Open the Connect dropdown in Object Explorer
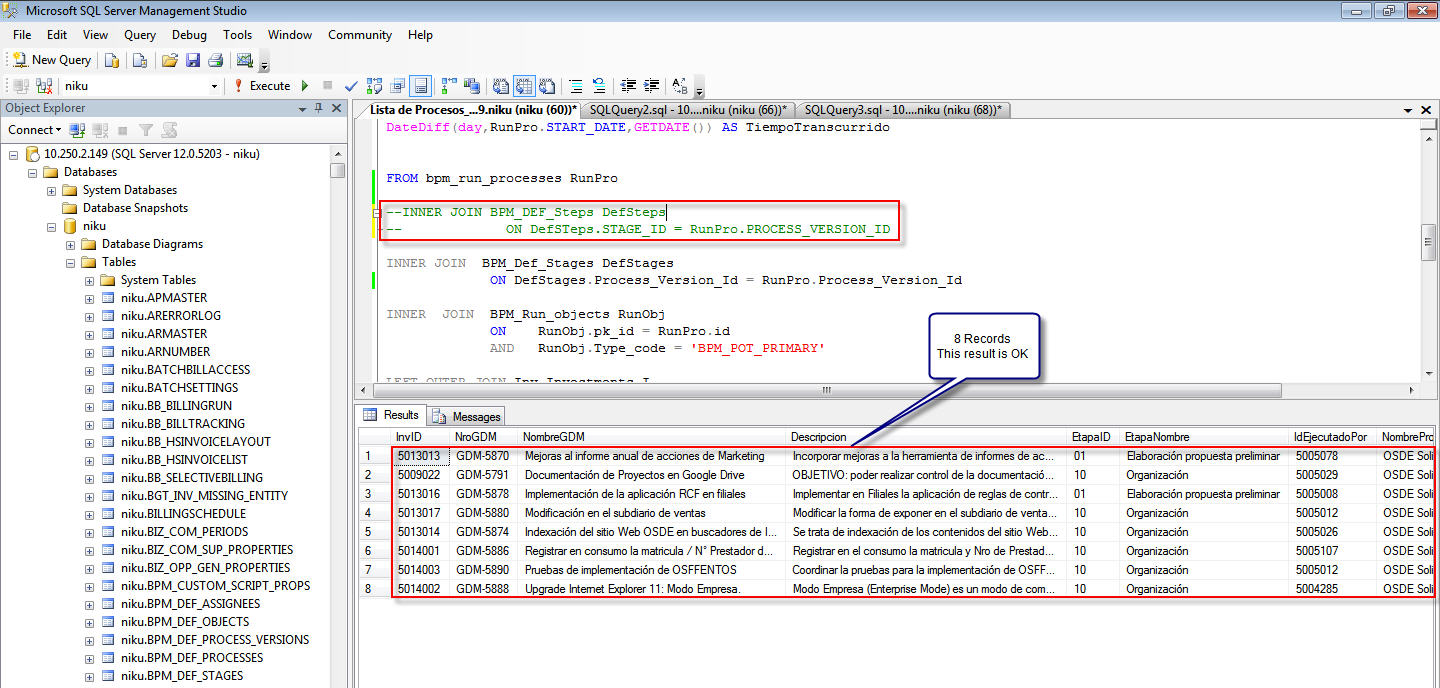Viewport: 1440px width, 688px height. pyautogui.click(x=35, y=130)
